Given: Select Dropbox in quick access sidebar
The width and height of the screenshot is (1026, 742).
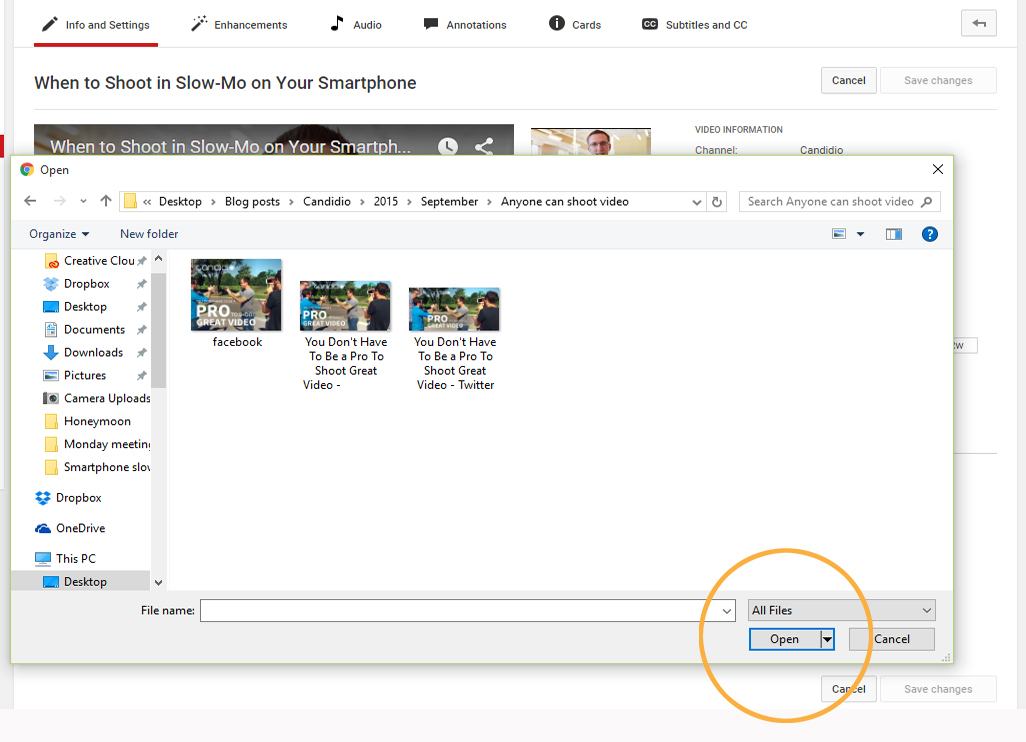Looking at the screenshot, I should click(x=86, y=284).
